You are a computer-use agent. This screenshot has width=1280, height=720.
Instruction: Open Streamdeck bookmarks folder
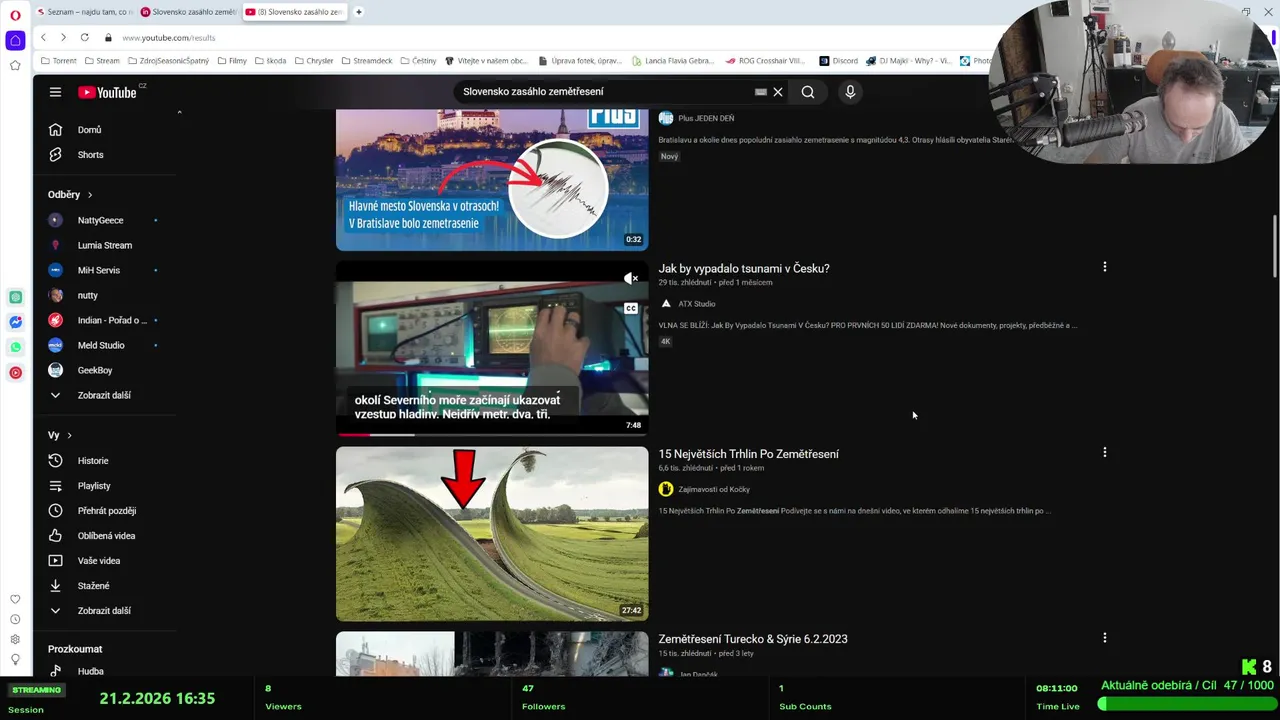367,61
